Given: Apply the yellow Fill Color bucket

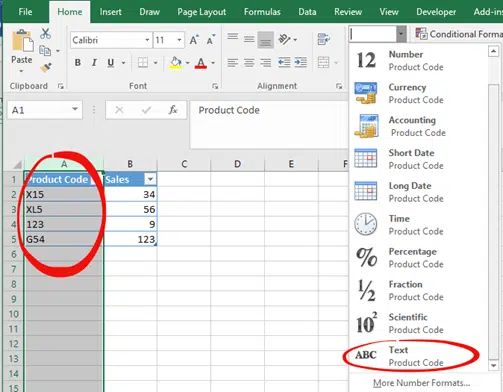Looking at the screenshot, I should 176,62.
